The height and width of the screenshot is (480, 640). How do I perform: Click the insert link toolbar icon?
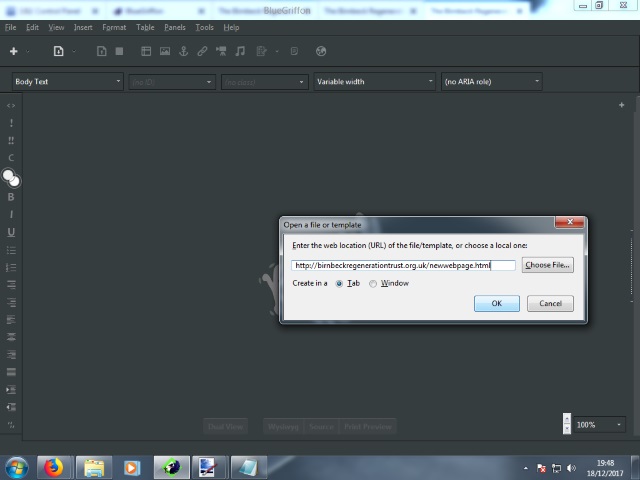click(202, 51)
